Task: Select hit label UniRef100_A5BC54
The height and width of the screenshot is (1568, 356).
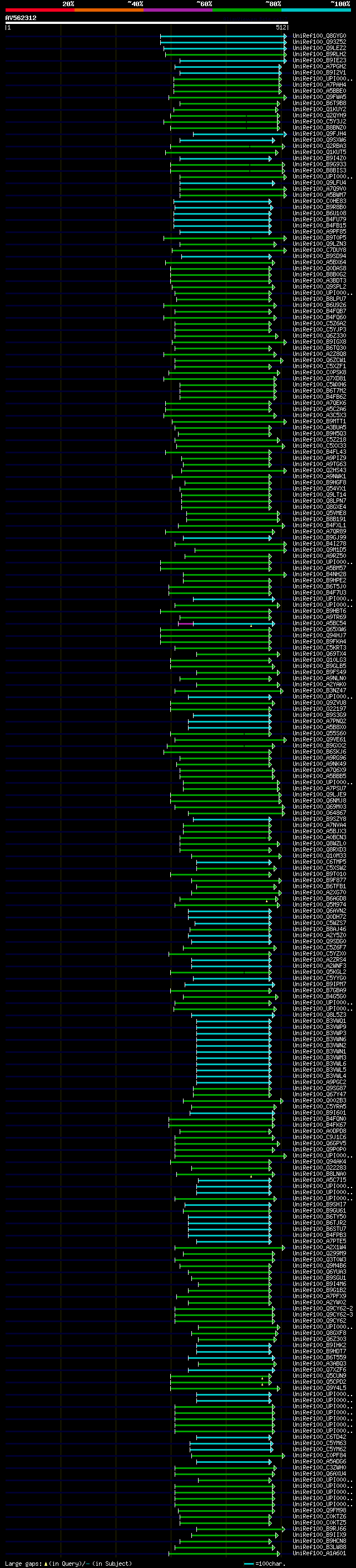Action: 319,624
